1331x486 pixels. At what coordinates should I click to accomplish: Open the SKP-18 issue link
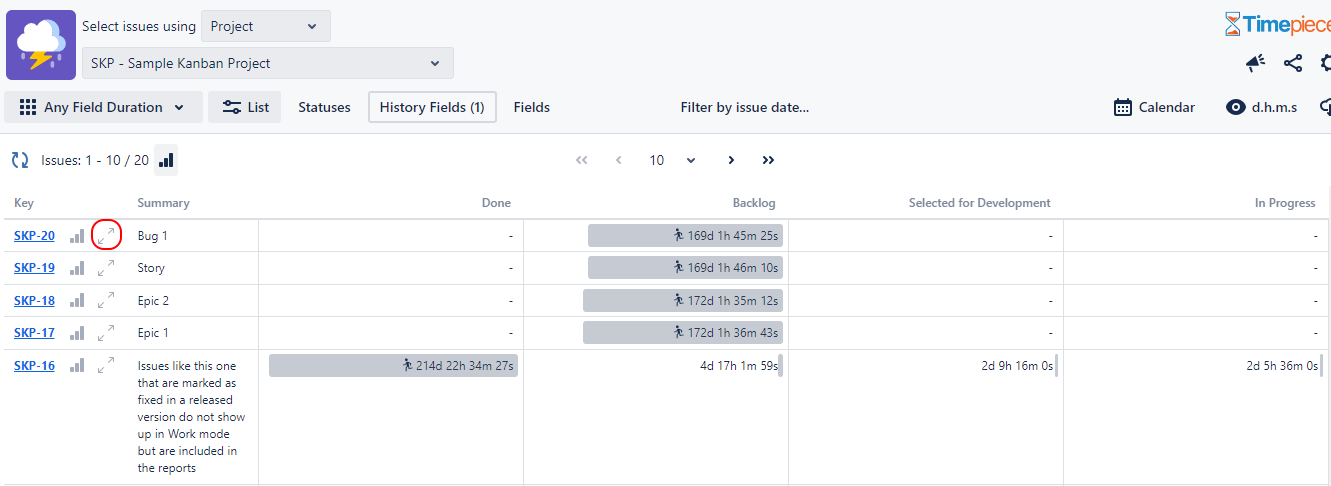point(34,301)
